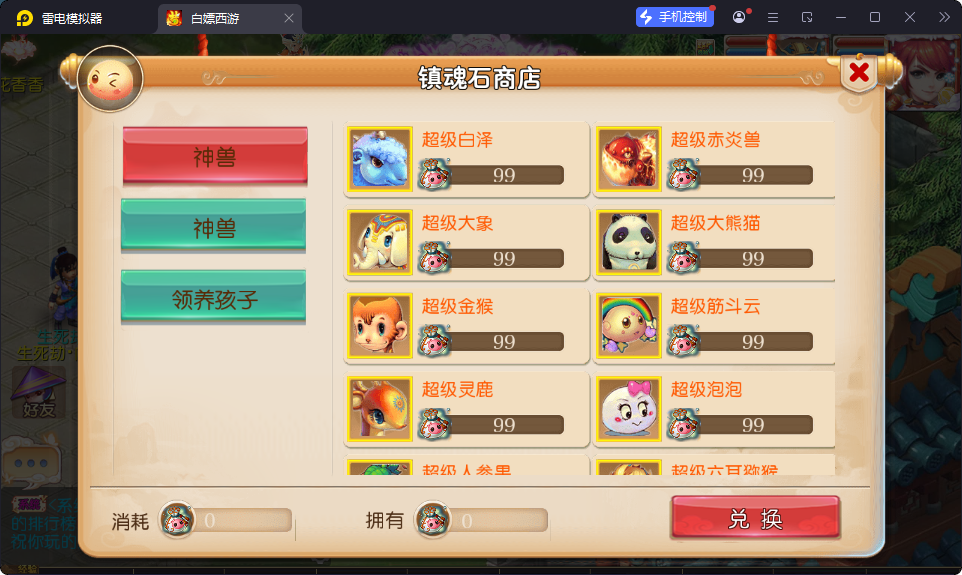The width and height of the screenshot is (962, 575).
Task: Close the 镇魂石商店 shop dialog
Action: click(x=859, y=72)
